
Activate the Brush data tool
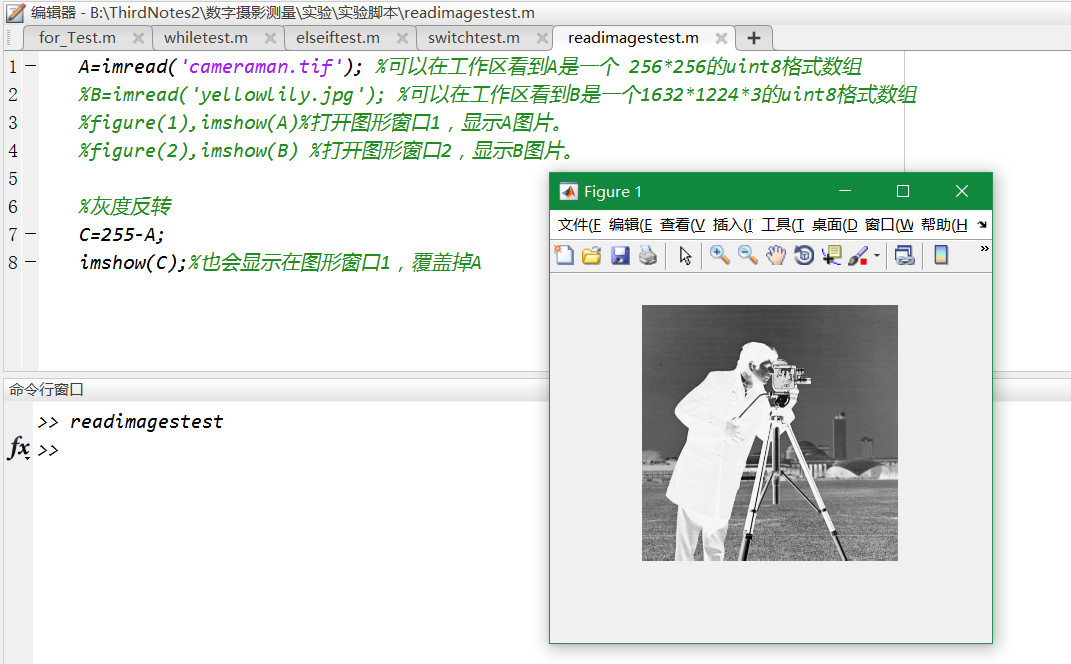858,255
